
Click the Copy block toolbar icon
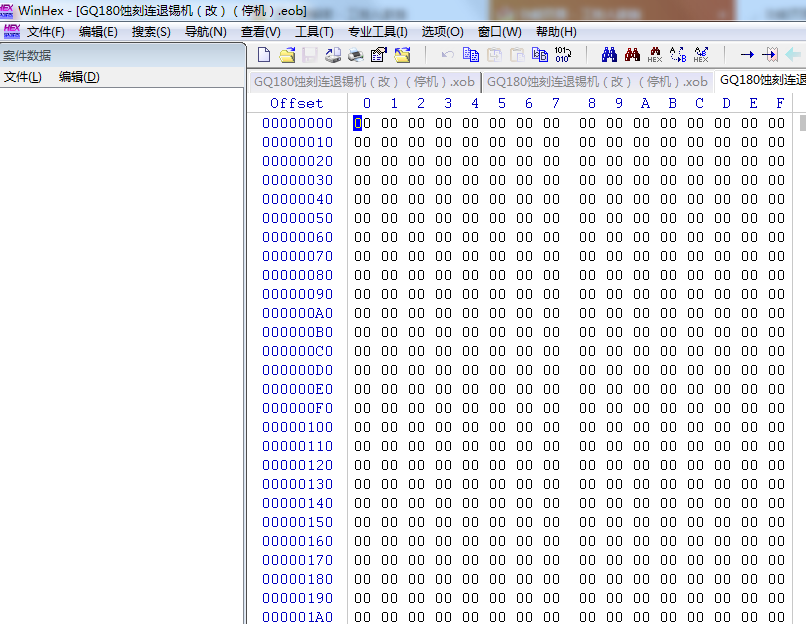(x=471, y=55)
